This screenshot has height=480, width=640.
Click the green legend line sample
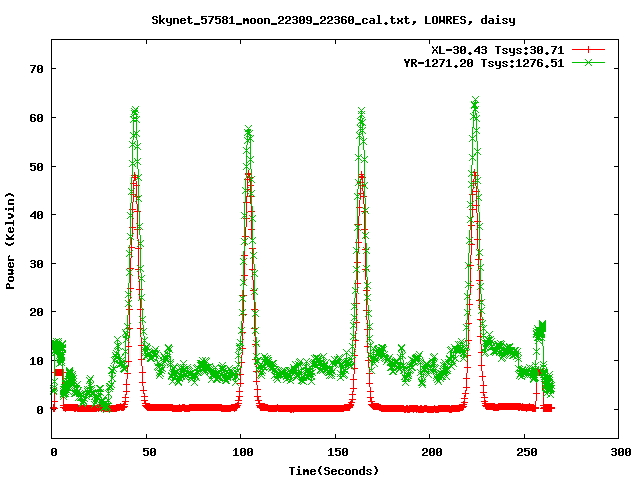pyautogui.click(x=588, y=62)
